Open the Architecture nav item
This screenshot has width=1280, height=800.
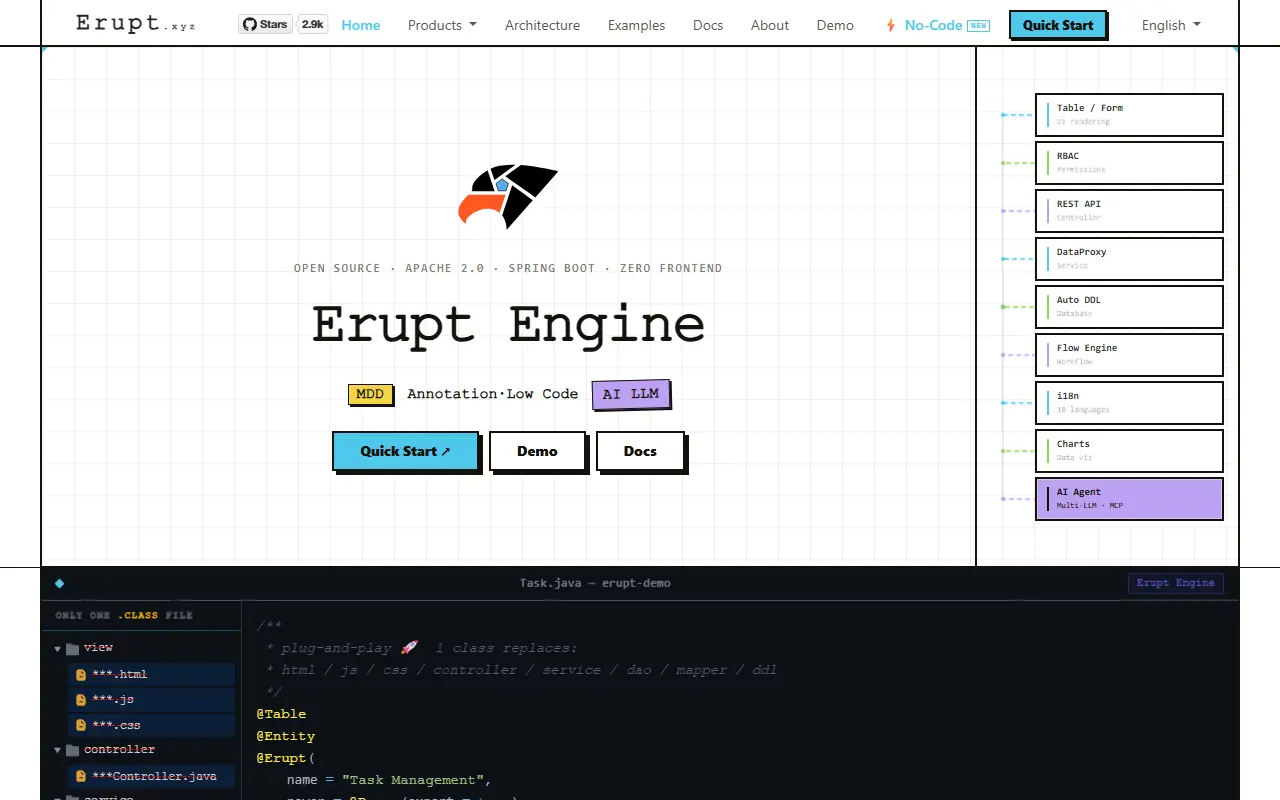tap(542, 25)
